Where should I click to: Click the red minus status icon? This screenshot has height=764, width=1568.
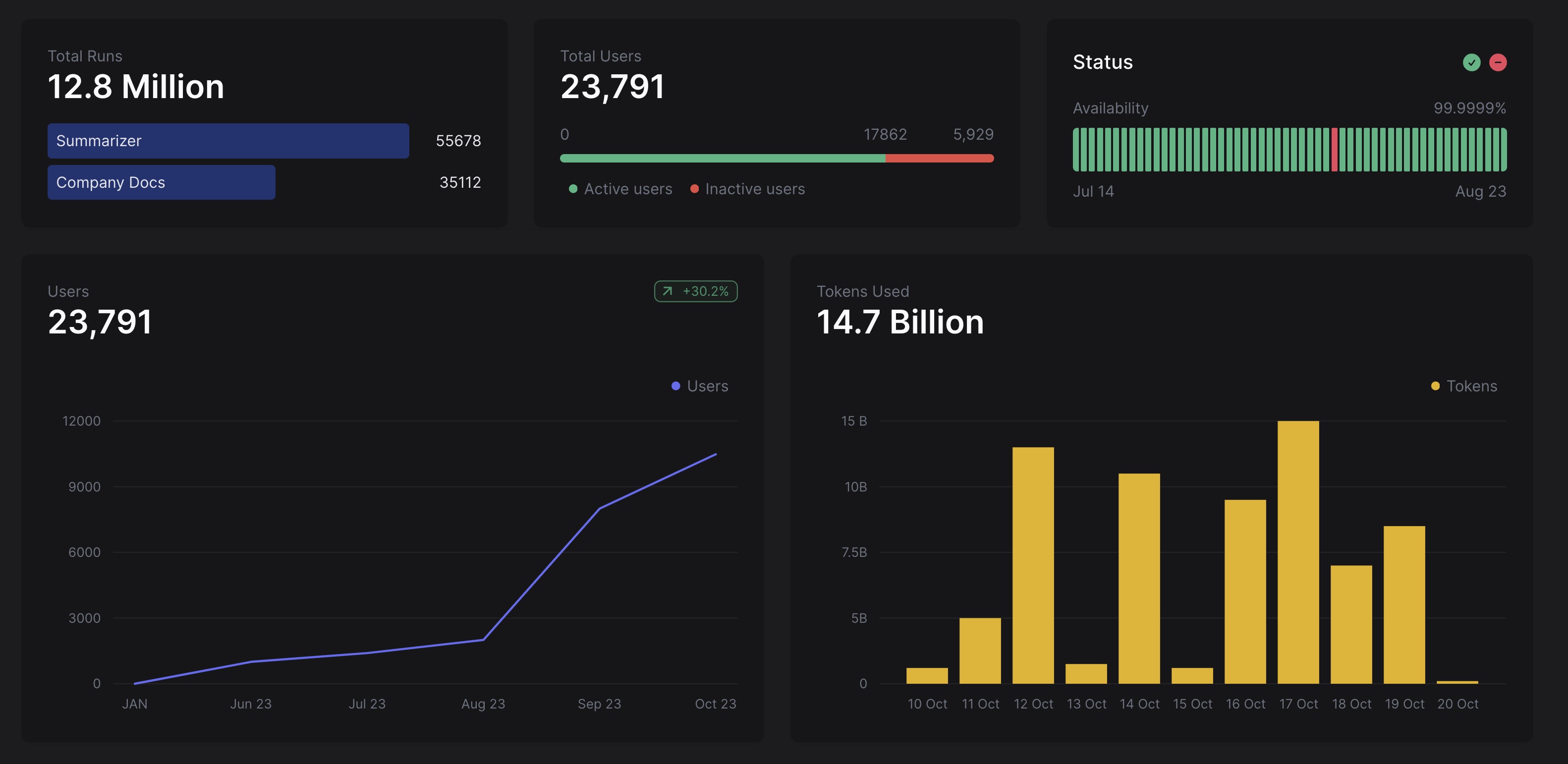[x=1498, y=62]
